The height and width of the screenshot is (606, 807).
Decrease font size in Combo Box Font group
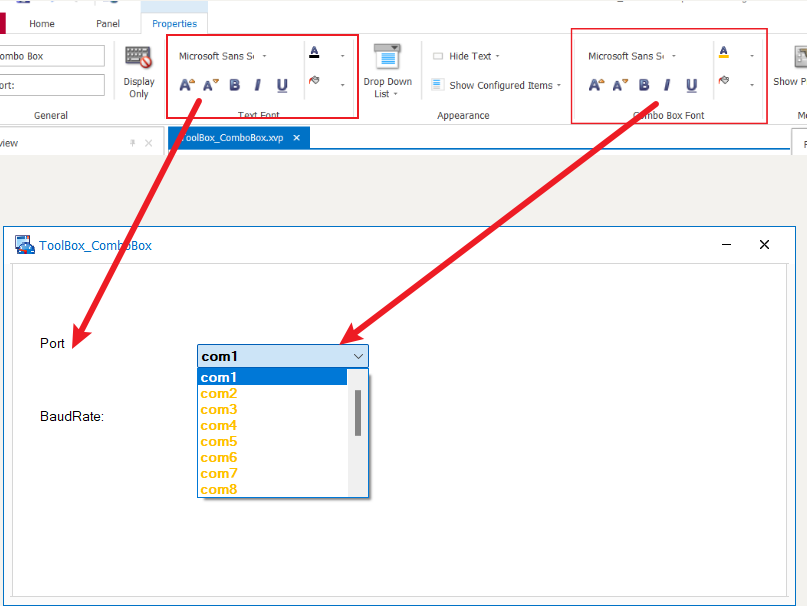pyautogui.click(x=620, y=85)
